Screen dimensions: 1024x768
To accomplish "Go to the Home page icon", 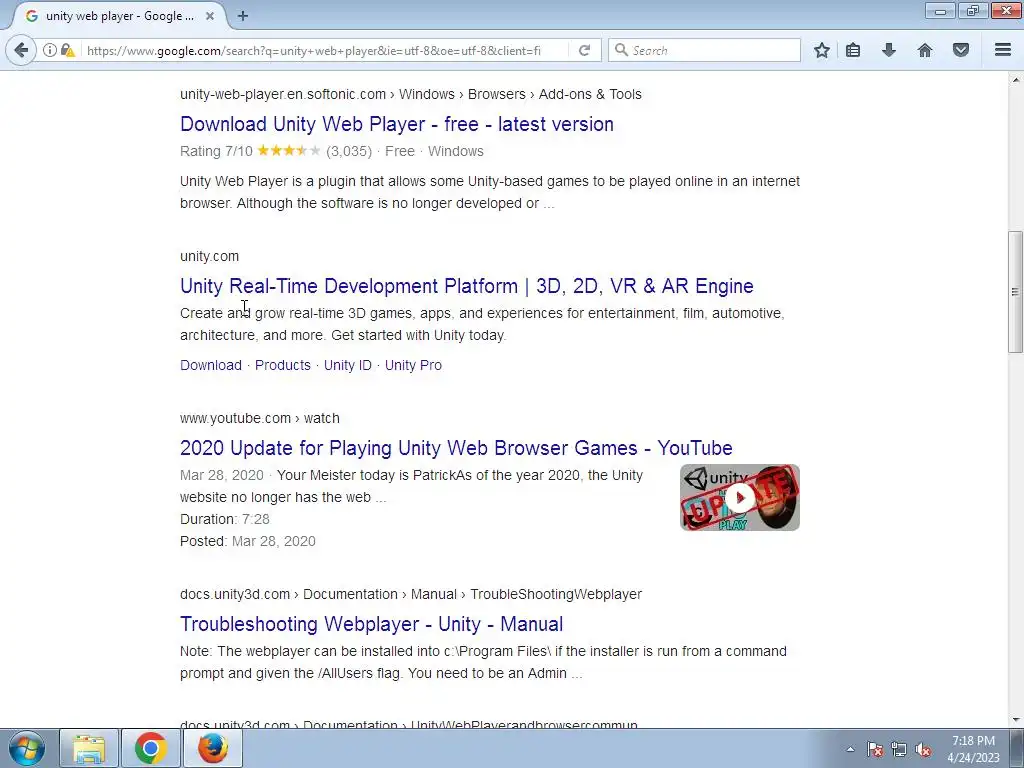I will click(925, 50).
